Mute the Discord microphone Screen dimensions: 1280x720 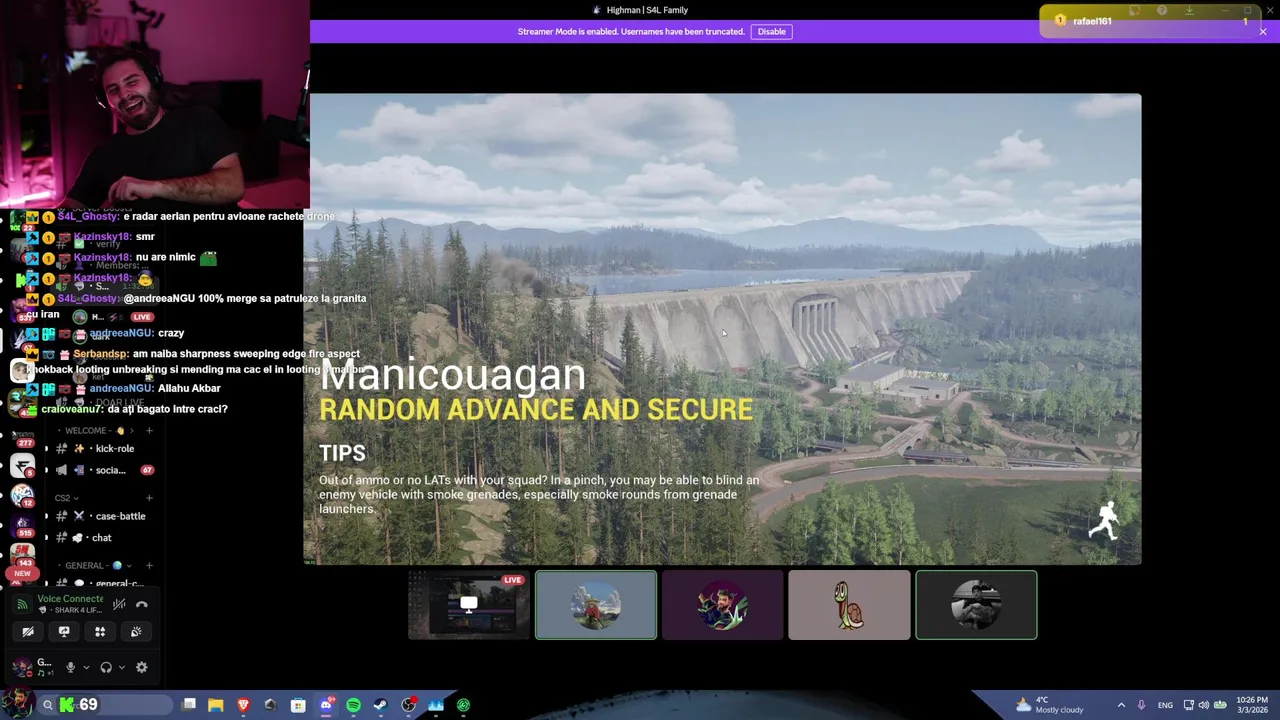pos(70,667)
